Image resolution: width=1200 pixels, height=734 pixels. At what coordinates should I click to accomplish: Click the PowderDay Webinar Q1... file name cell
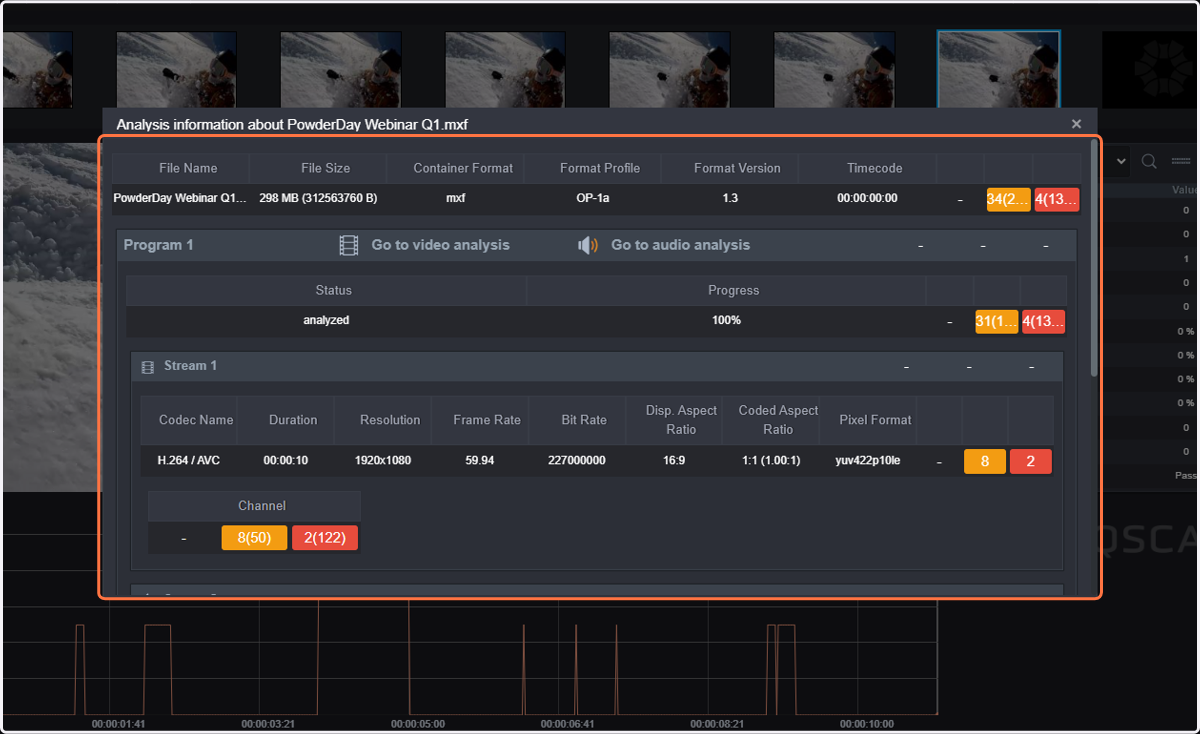pyautogui.click(x=180, y=198)
